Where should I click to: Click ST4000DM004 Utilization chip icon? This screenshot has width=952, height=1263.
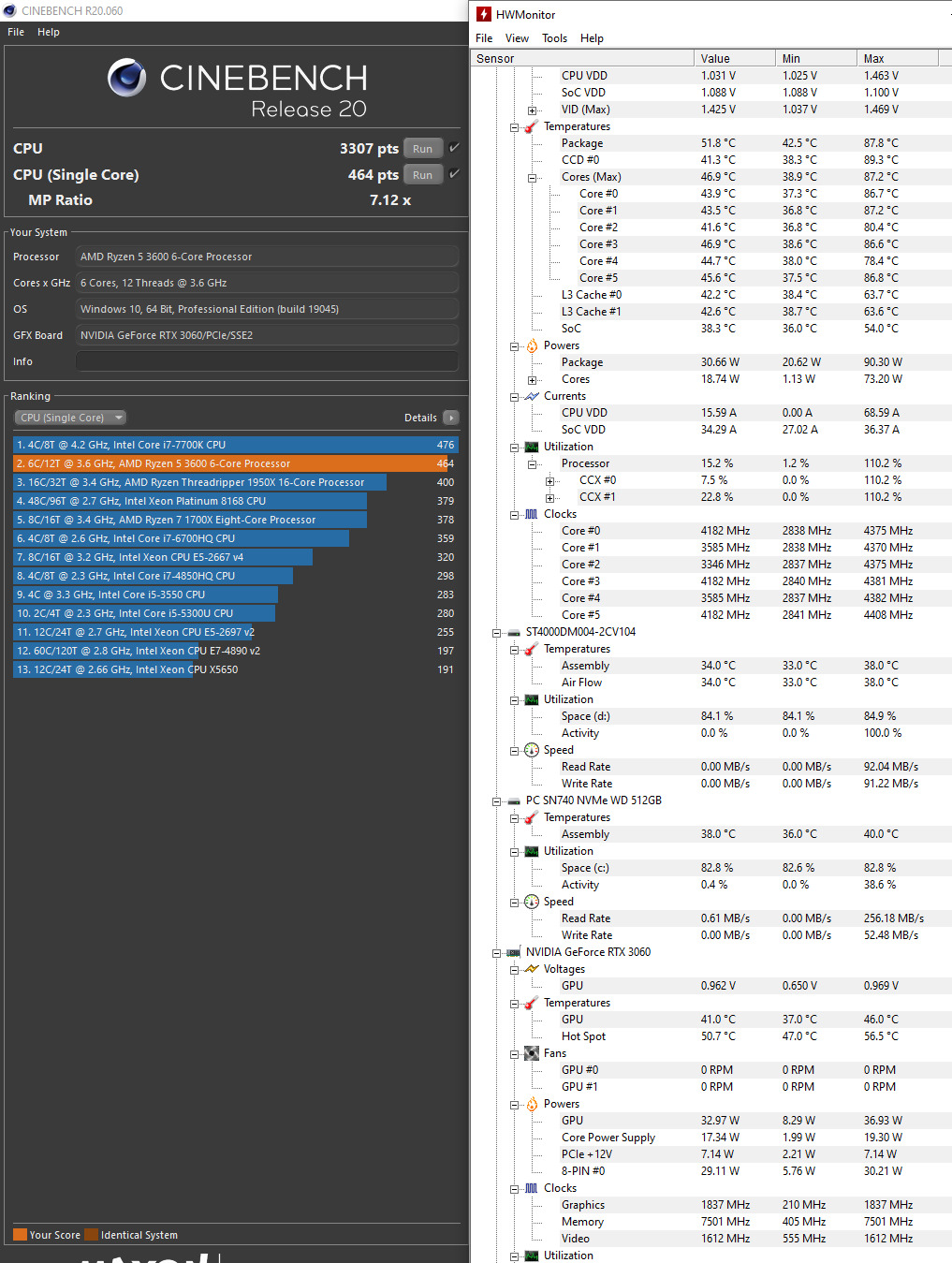pyautogui.click(x=532, y=699)
